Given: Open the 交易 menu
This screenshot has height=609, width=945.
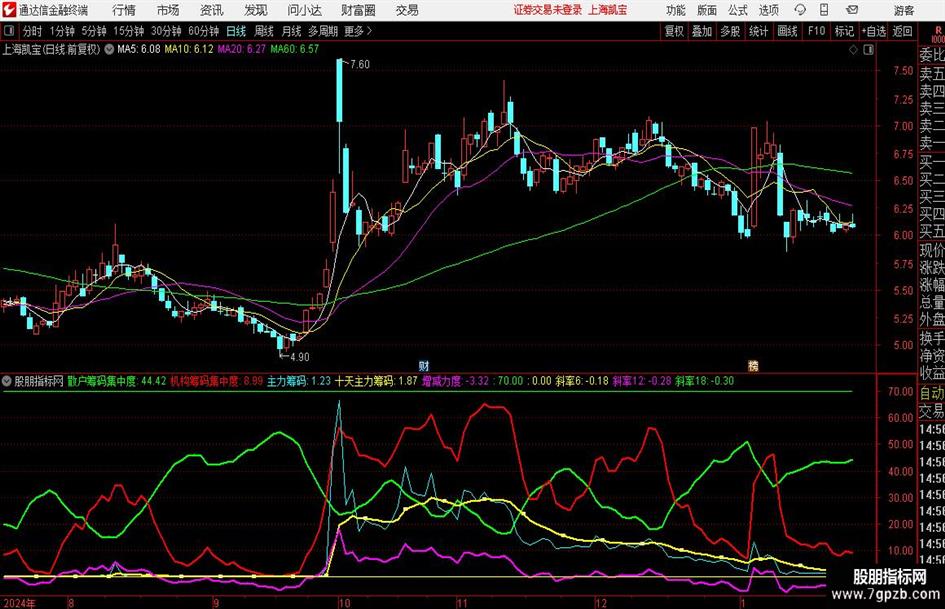Looking at the screenshot, I should click(407, 10).
